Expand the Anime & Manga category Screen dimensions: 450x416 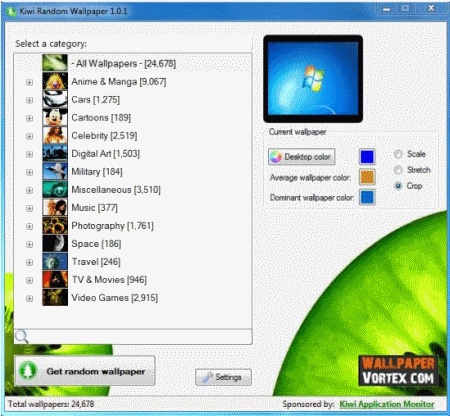30,82
